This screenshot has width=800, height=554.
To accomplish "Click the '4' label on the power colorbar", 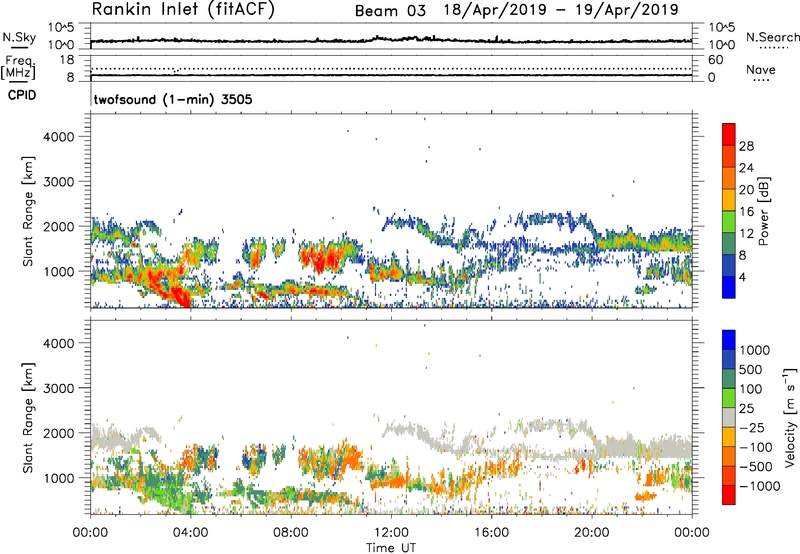I will tap(743, 278).
